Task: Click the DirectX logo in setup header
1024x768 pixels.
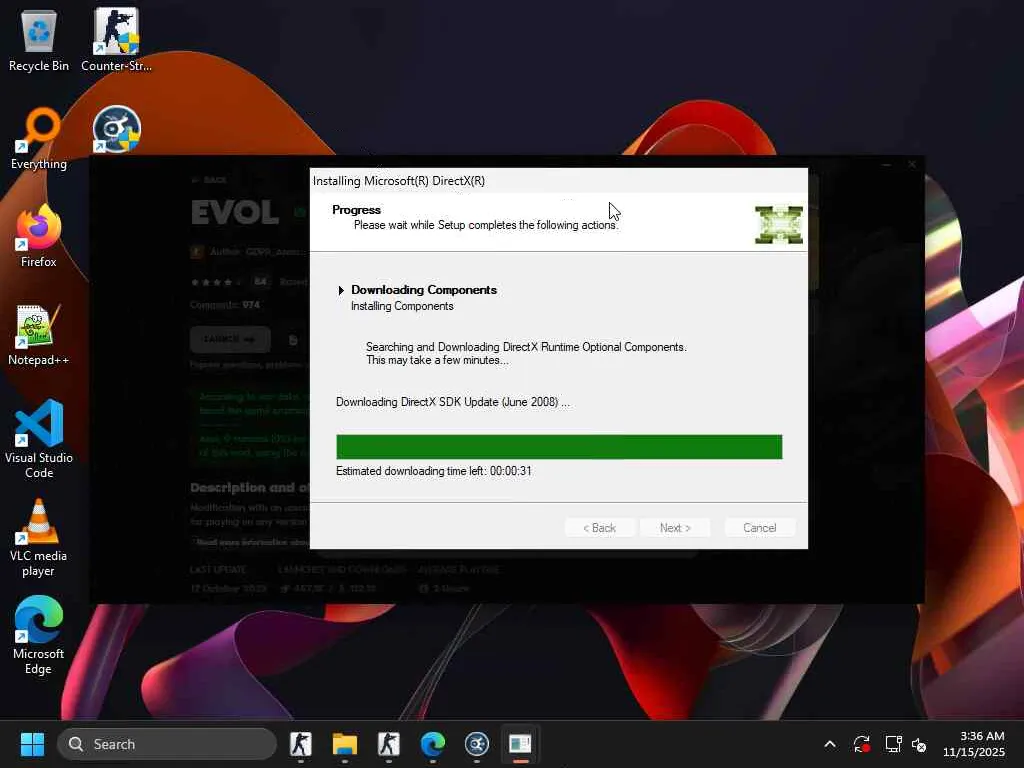Action: [779, 225]
